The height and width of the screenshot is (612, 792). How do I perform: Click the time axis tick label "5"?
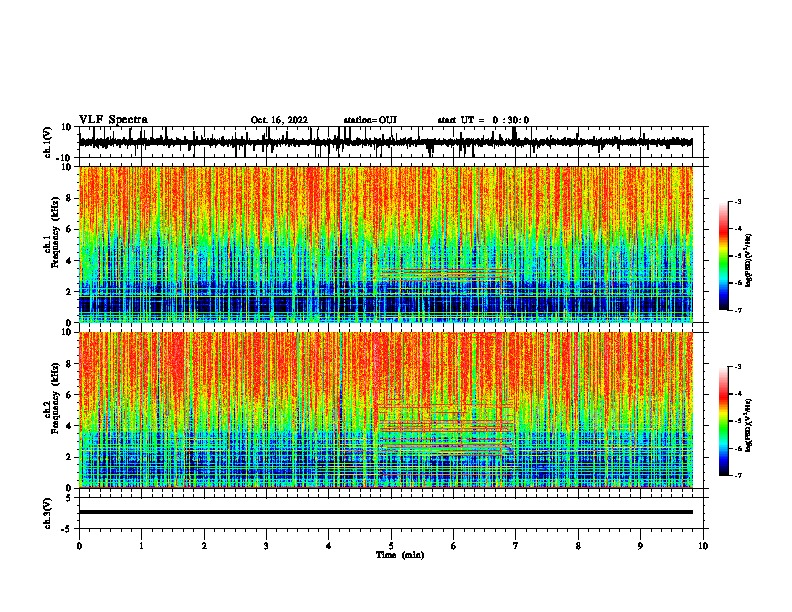(391, 546)
